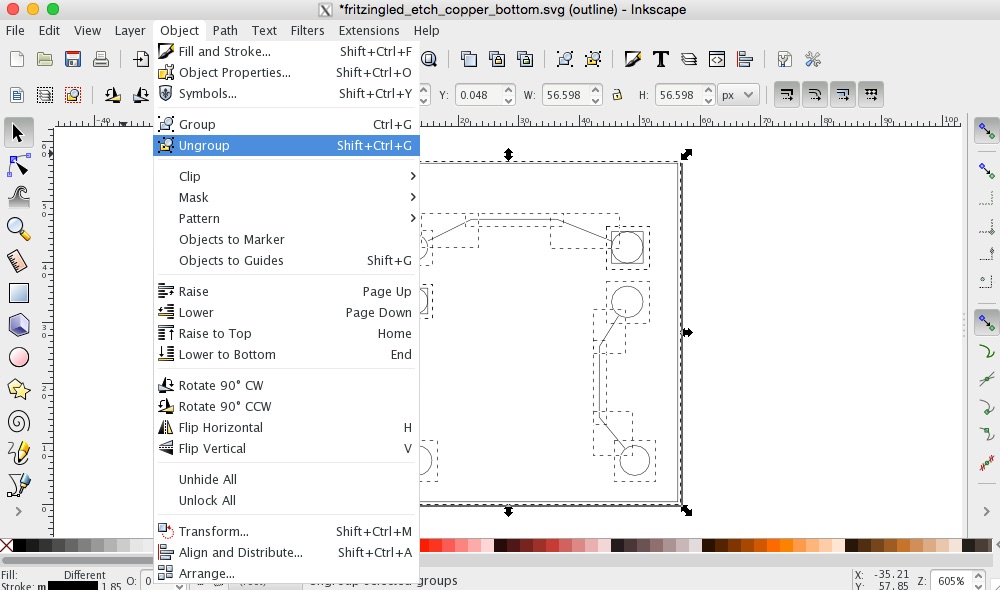Open the Text and Font dialog icon

coord(660,60)
